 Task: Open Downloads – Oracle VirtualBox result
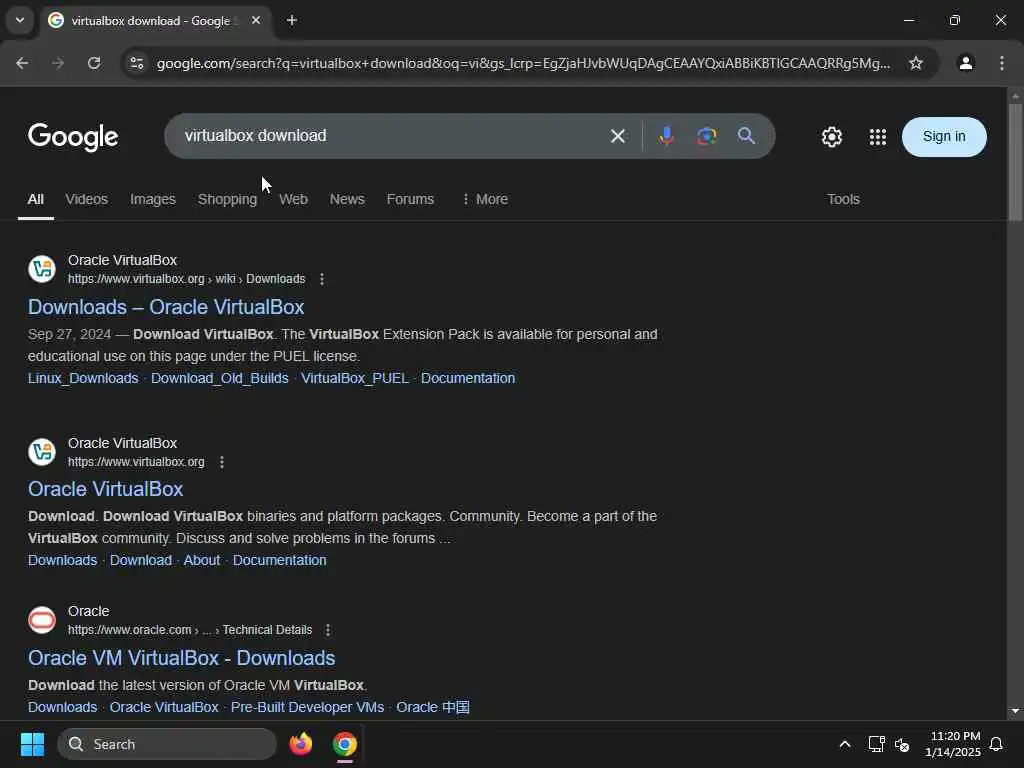click(x=166, y=307)
